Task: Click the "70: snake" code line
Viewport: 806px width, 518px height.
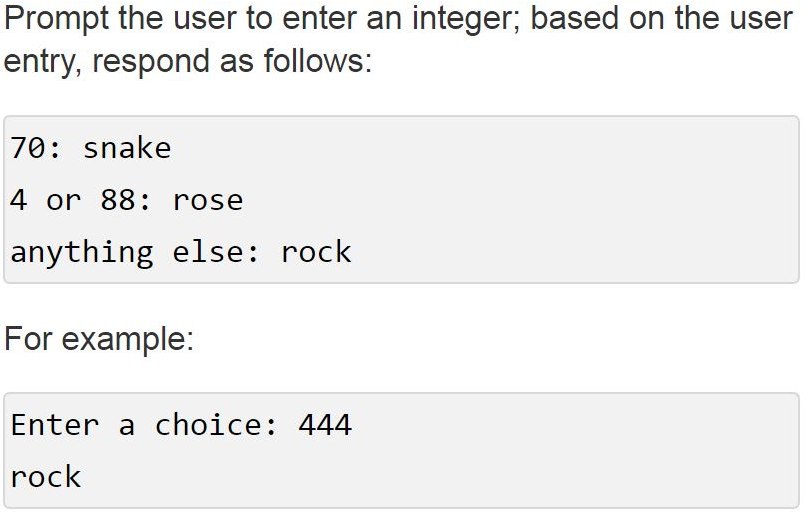Action: click(91, 149)
